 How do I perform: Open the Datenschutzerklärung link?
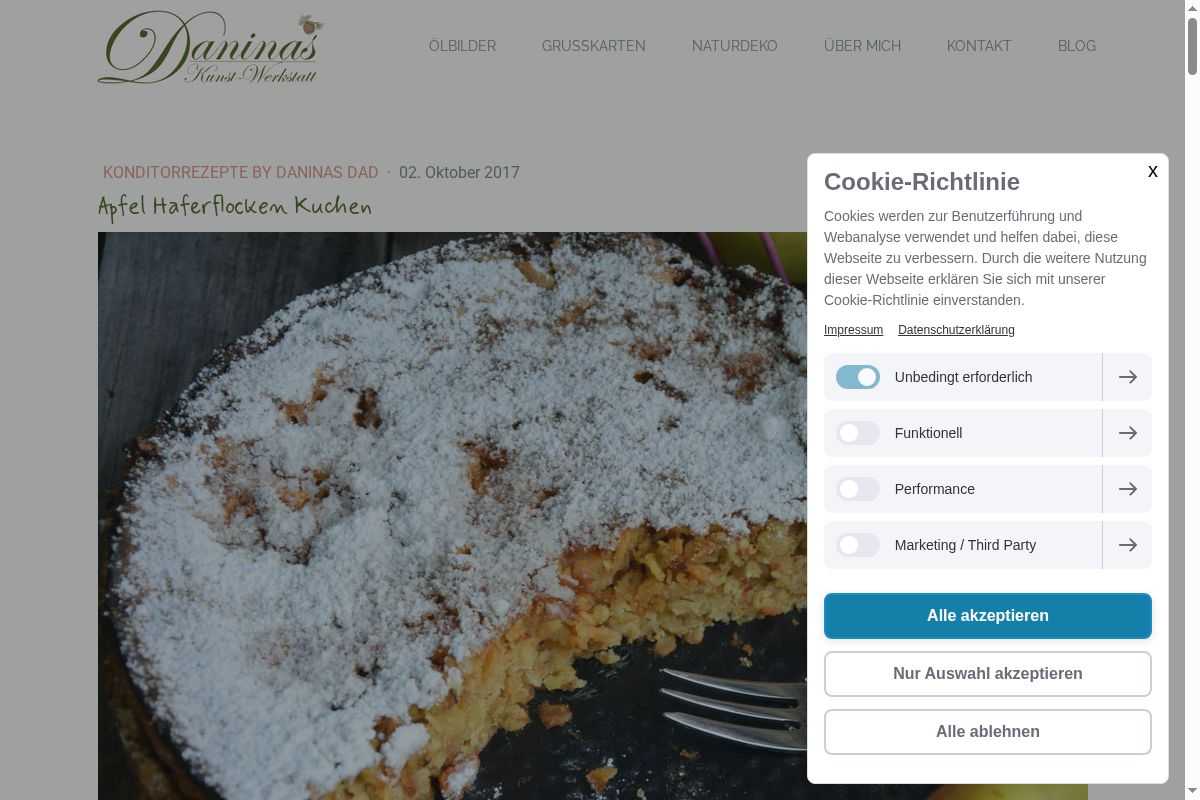956,330
